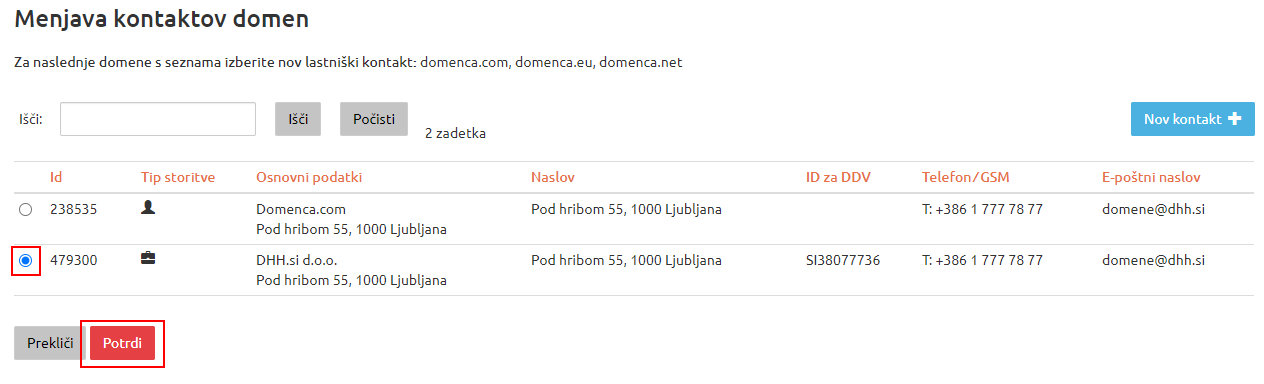1264x384 pixels.
Task: Select radio button for contact 238535
Action: [x=26, y=209]
